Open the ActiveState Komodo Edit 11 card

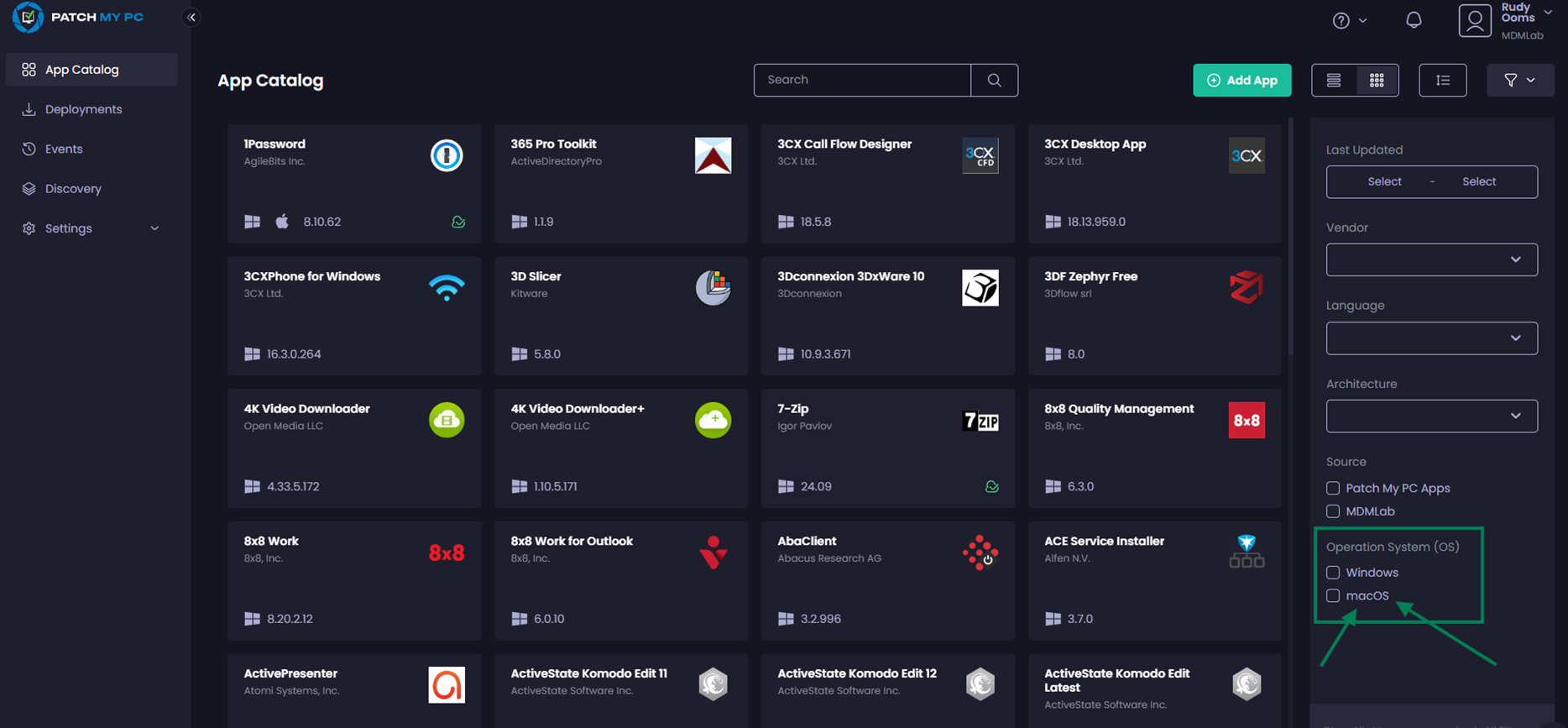click(x=621, y=690)
